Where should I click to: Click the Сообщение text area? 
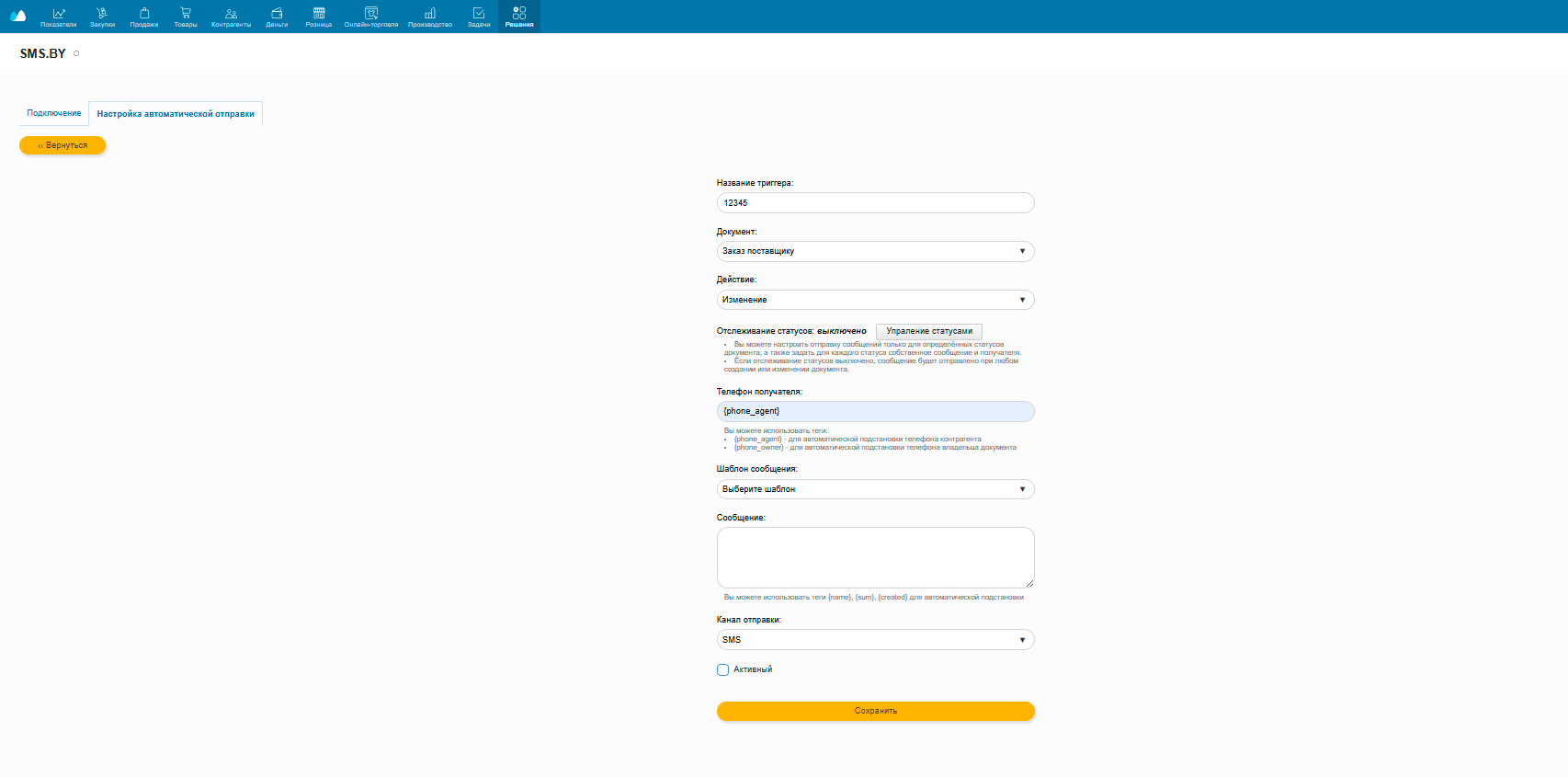875,557
